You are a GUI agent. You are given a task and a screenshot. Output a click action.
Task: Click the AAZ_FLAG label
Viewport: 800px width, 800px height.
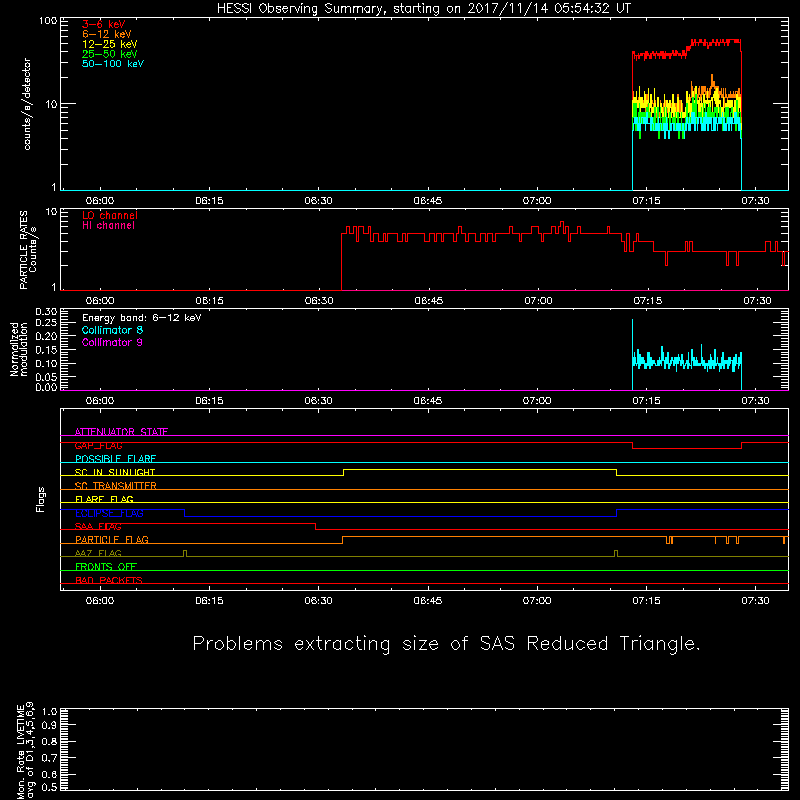tap(98, 553)
